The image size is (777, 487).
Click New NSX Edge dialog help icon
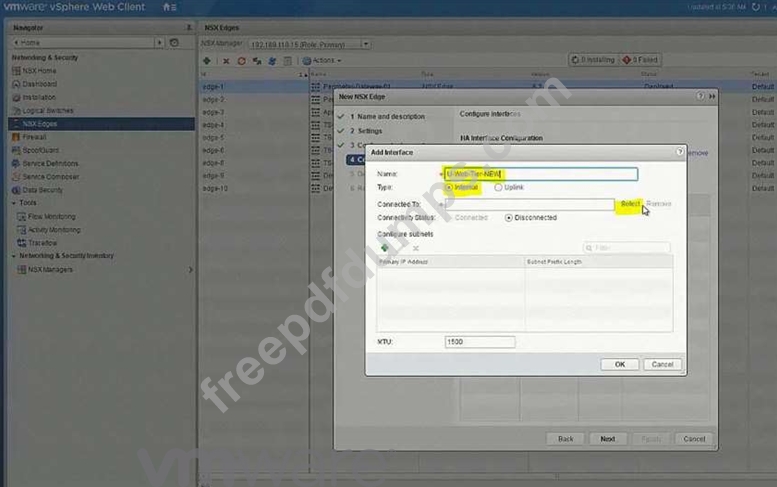[x=700, y=96]
